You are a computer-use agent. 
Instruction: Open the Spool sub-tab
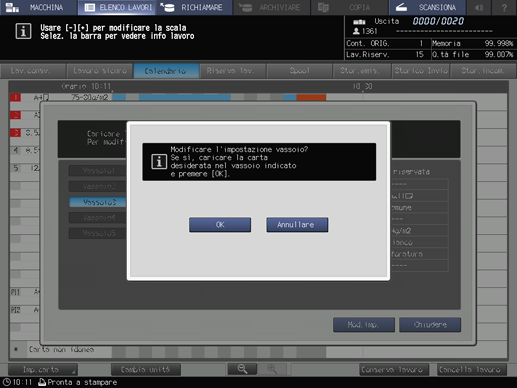point(299,71)
